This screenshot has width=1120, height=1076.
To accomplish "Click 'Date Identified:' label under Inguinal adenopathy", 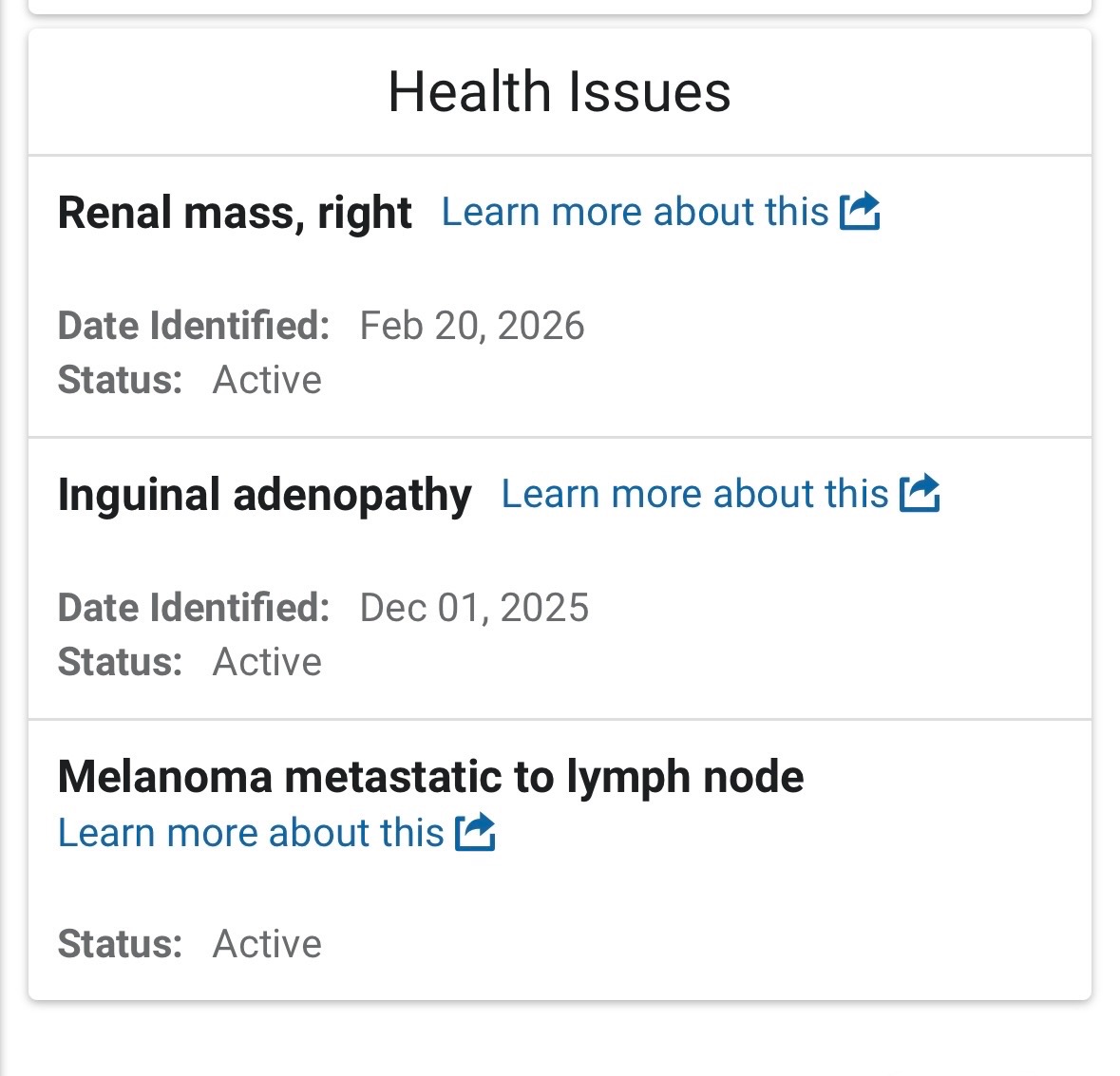I will point(194,608).
